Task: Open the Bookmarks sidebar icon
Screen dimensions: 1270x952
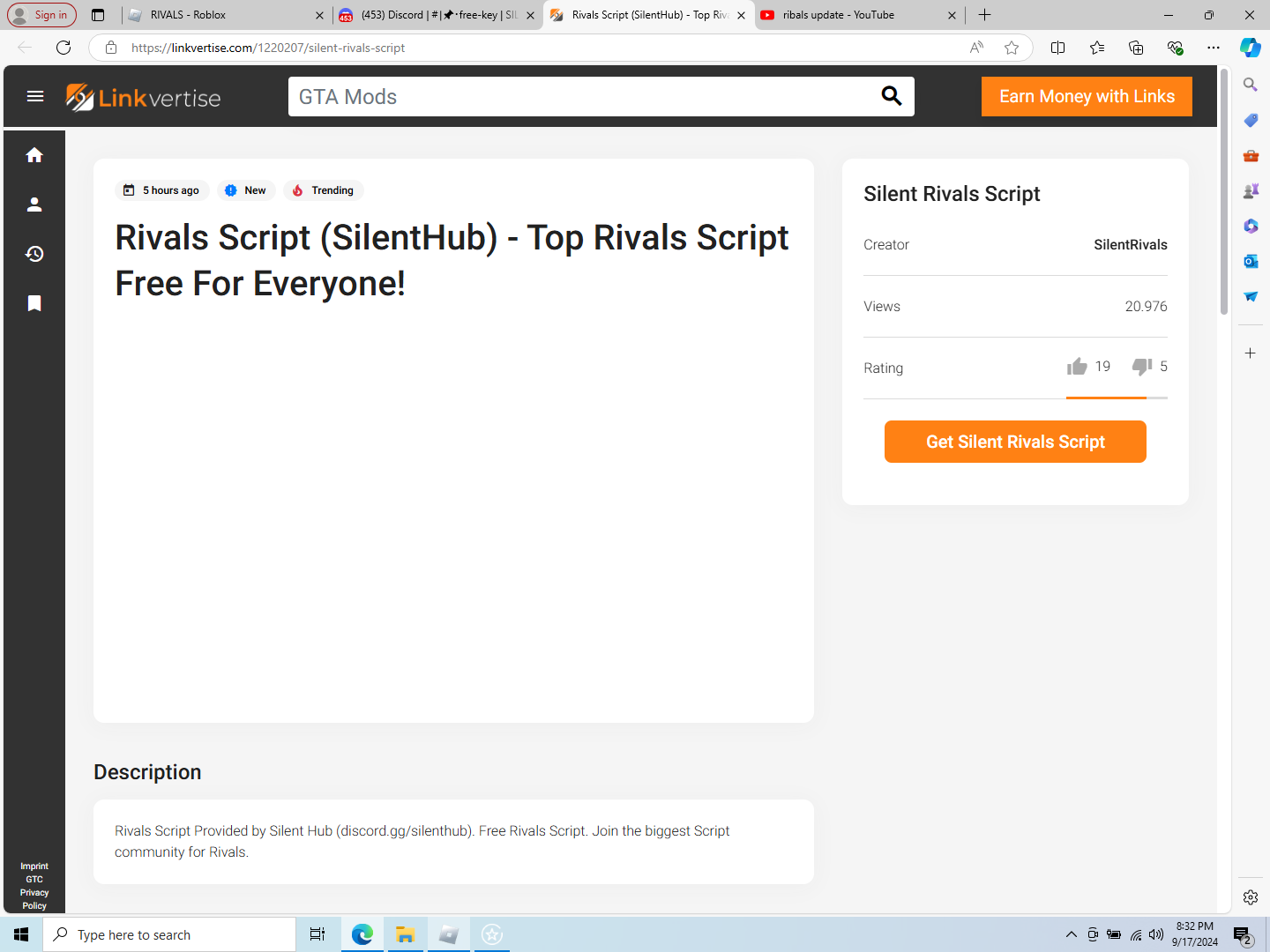Action: point(34,303)
